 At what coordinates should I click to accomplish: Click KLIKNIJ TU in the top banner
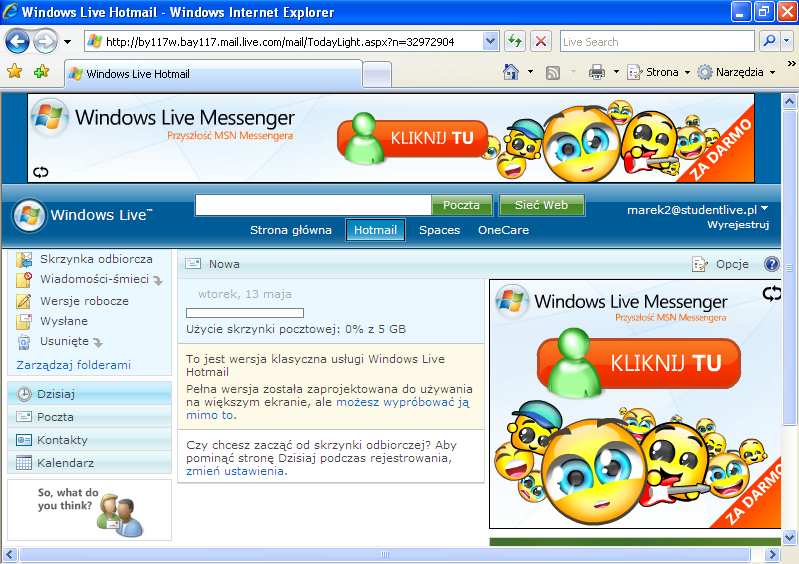tap(413, 138)
